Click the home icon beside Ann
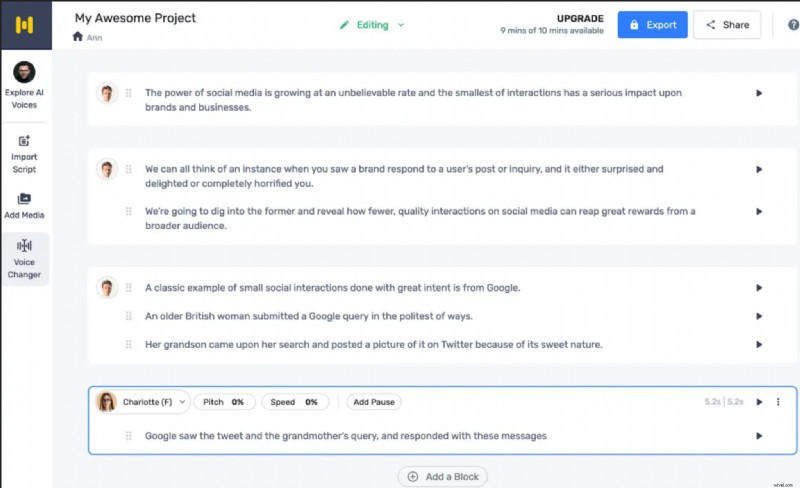The height and width of the screenshot is (488, 800). 79,37
